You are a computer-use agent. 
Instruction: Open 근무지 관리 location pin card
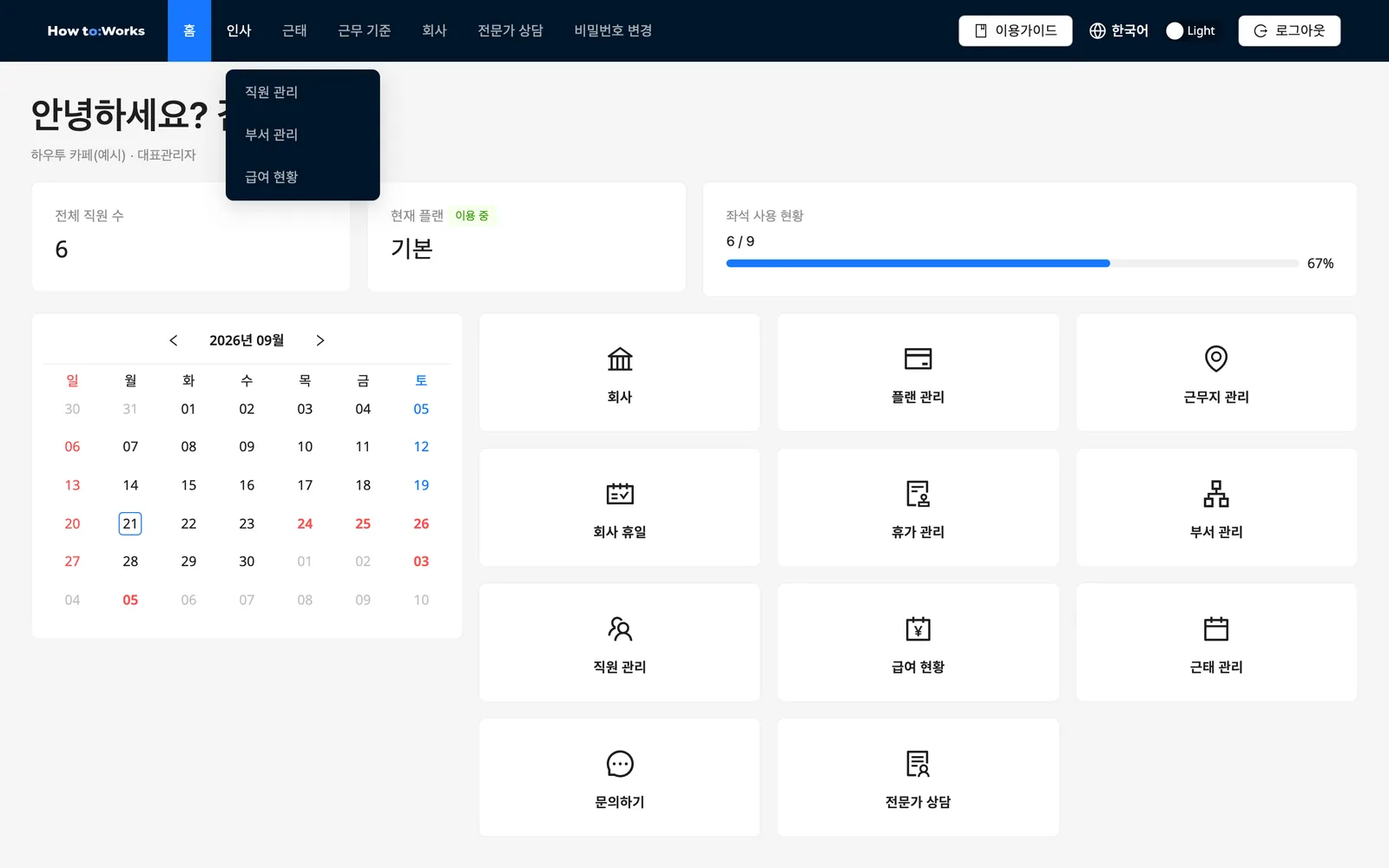(x=1215, y=372)
